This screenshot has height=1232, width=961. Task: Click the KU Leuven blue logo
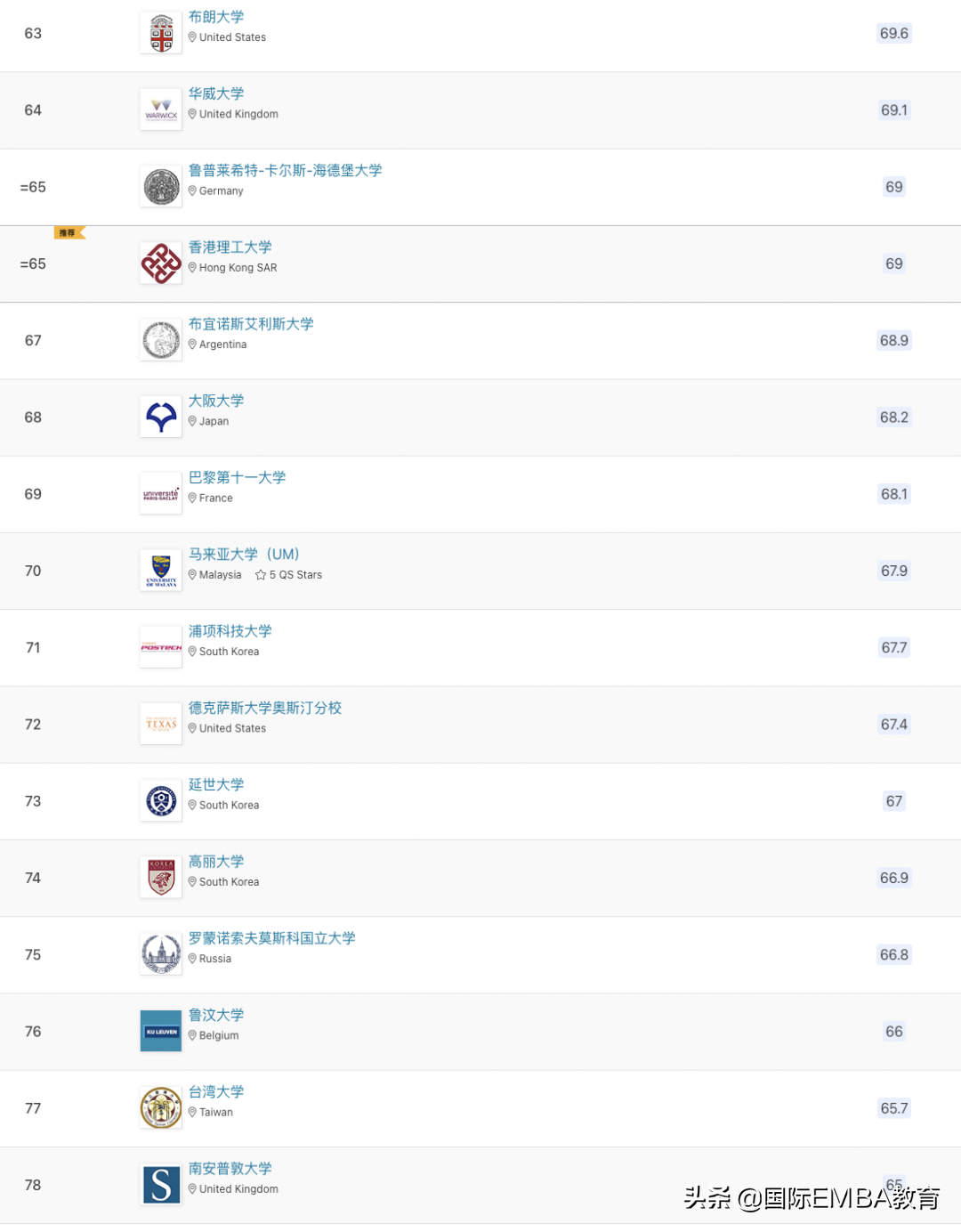(161, 1032)
